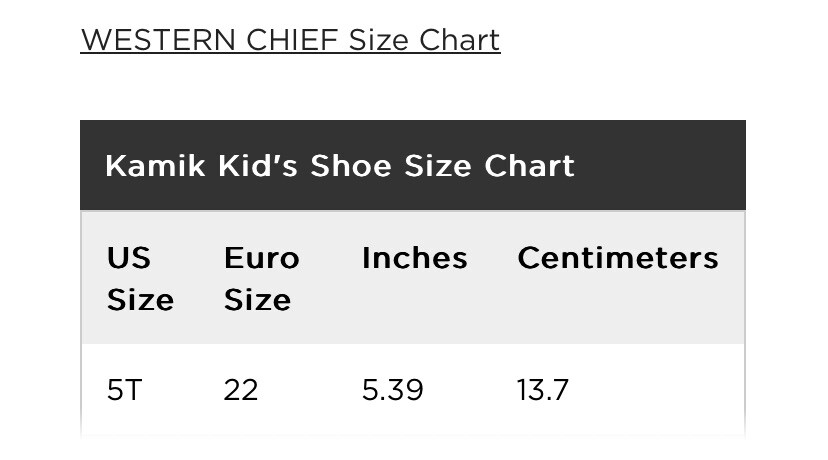
Task: Click the Centimeters column header
Action: [x=618, y=258]
